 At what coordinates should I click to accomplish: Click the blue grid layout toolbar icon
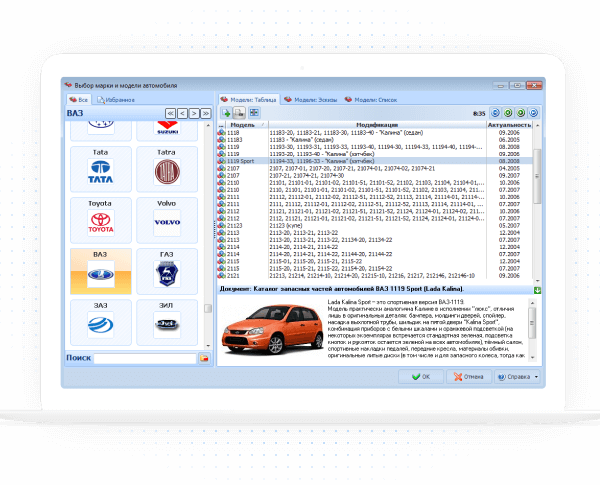(254, 113)
